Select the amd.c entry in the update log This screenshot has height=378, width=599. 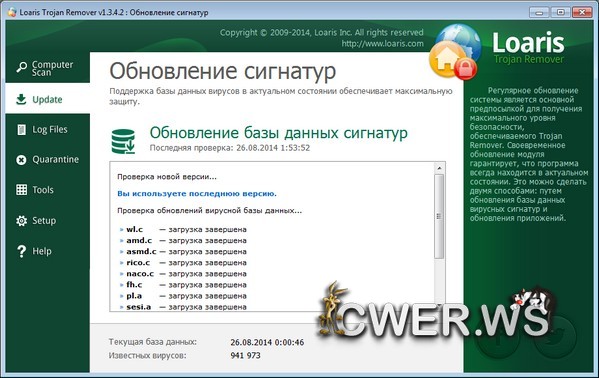tap(183, 240)
